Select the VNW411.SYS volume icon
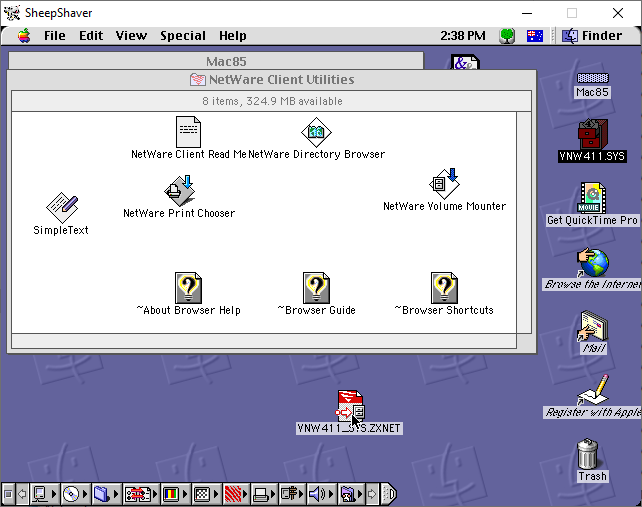This screenshot has height=507, width=642. (x=592, y=134)
